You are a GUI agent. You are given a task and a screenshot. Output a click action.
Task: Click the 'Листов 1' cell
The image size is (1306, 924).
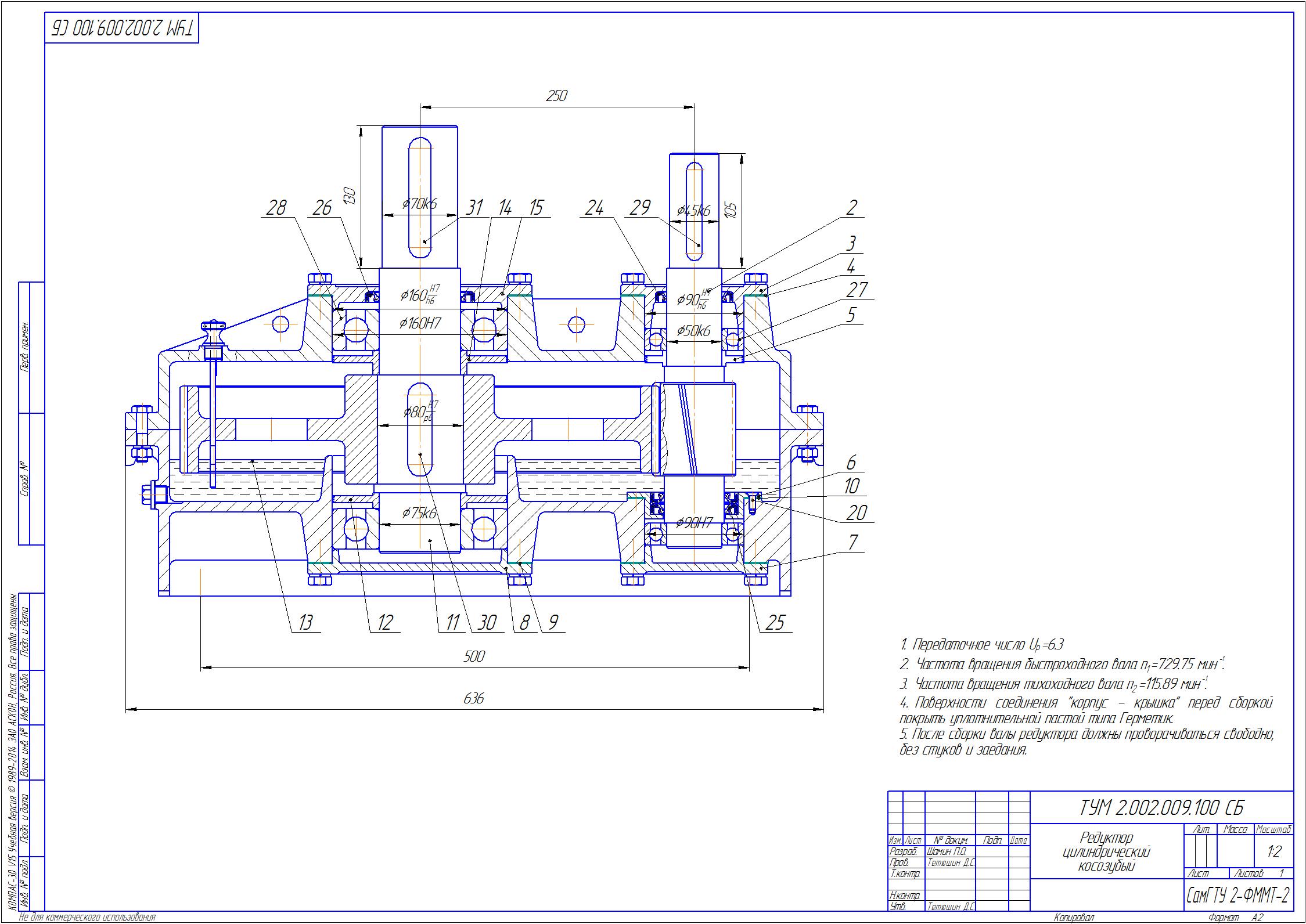pyautogui.click(x=1261, y=874)
